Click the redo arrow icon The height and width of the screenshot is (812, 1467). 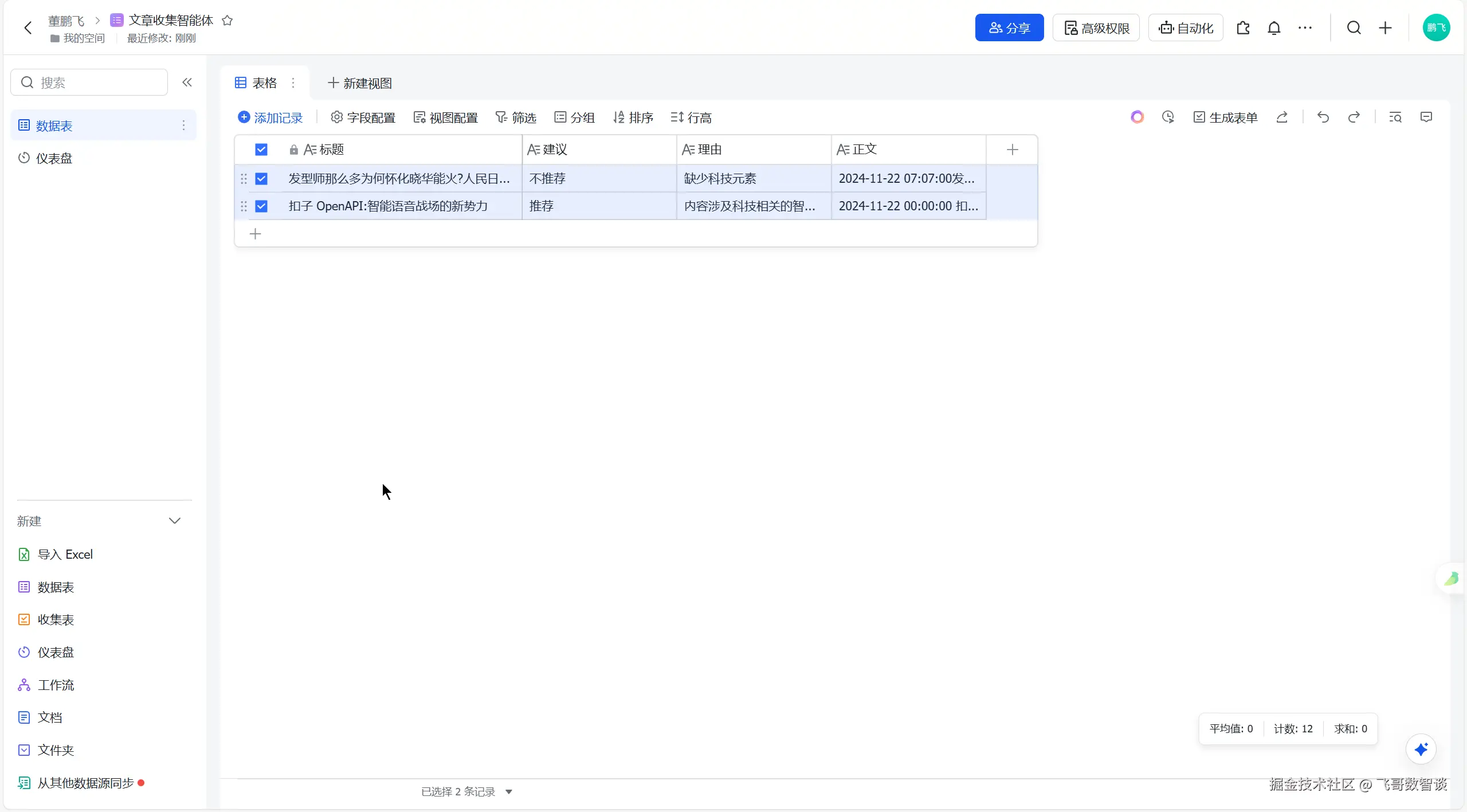[x=1354, y=117]
